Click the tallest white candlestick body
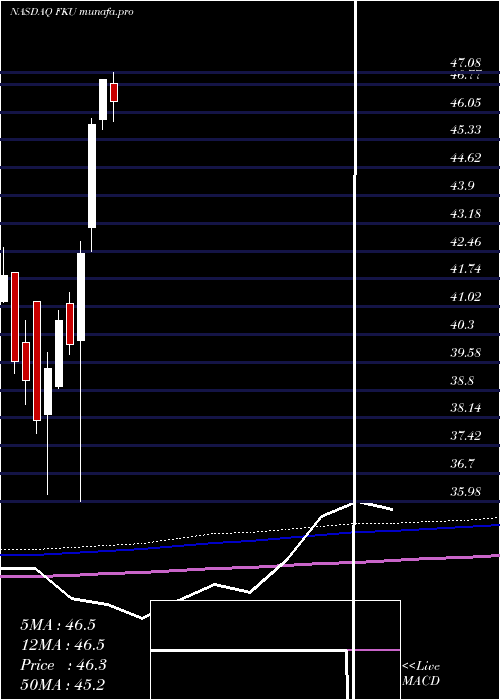Screen dimensions: 500x700 click(92, 176)
